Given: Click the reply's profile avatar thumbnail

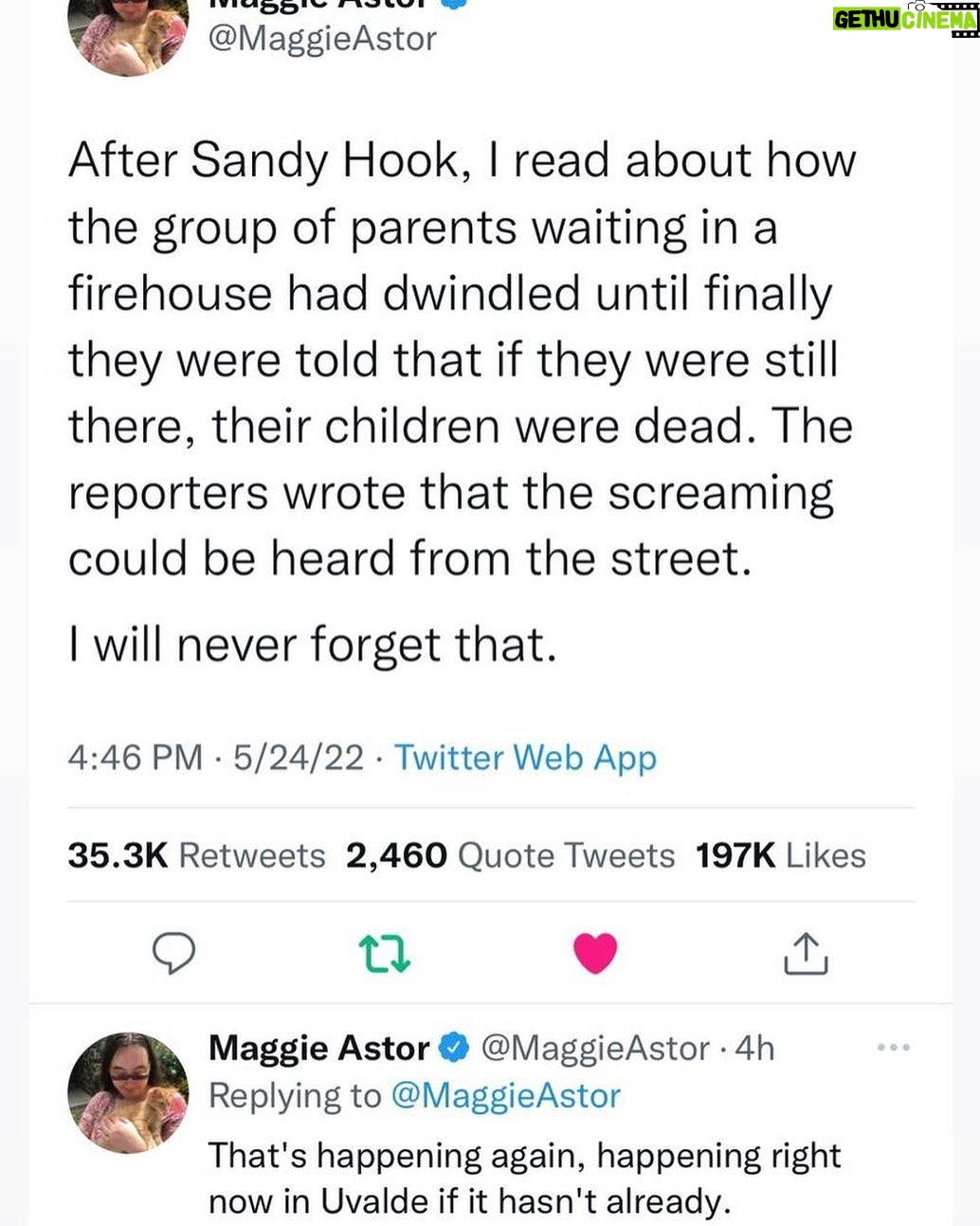Looking at the screenshot, I should (x=128, y=1092).
